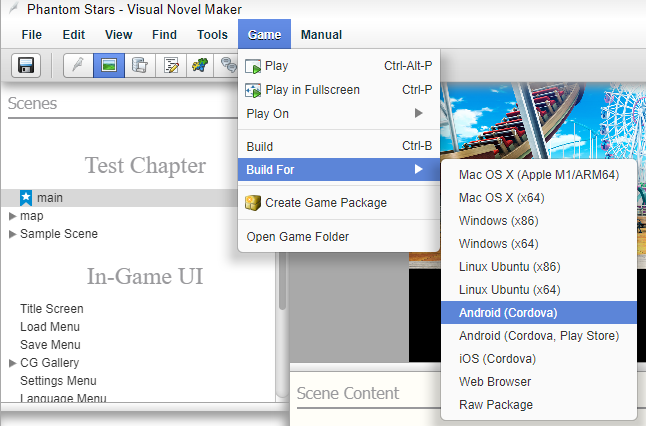The height and width of the screenshot is (426, 646).
Task: Build for Linux Ubuntu (x64)
Action: point(539,290)
